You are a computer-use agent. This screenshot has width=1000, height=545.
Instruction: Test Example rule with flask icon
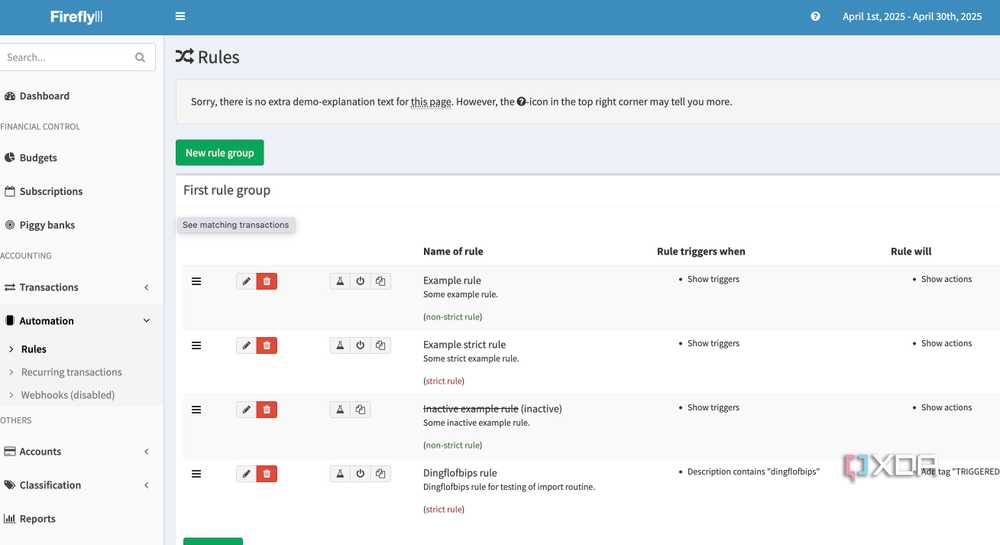(x=340, y=281)
